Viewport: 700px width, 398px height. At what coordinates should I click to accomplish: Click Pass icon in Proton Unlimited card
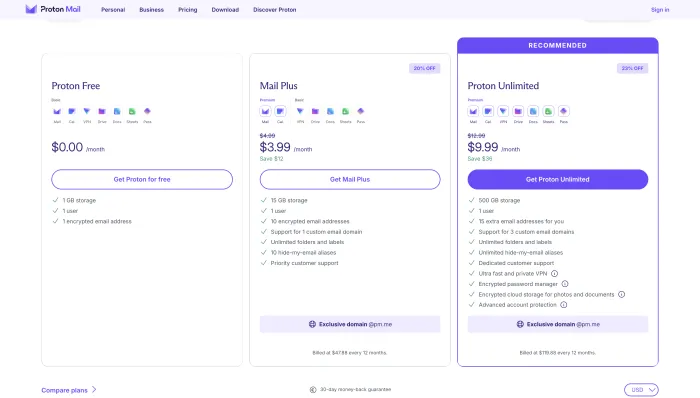pos(564,111)
